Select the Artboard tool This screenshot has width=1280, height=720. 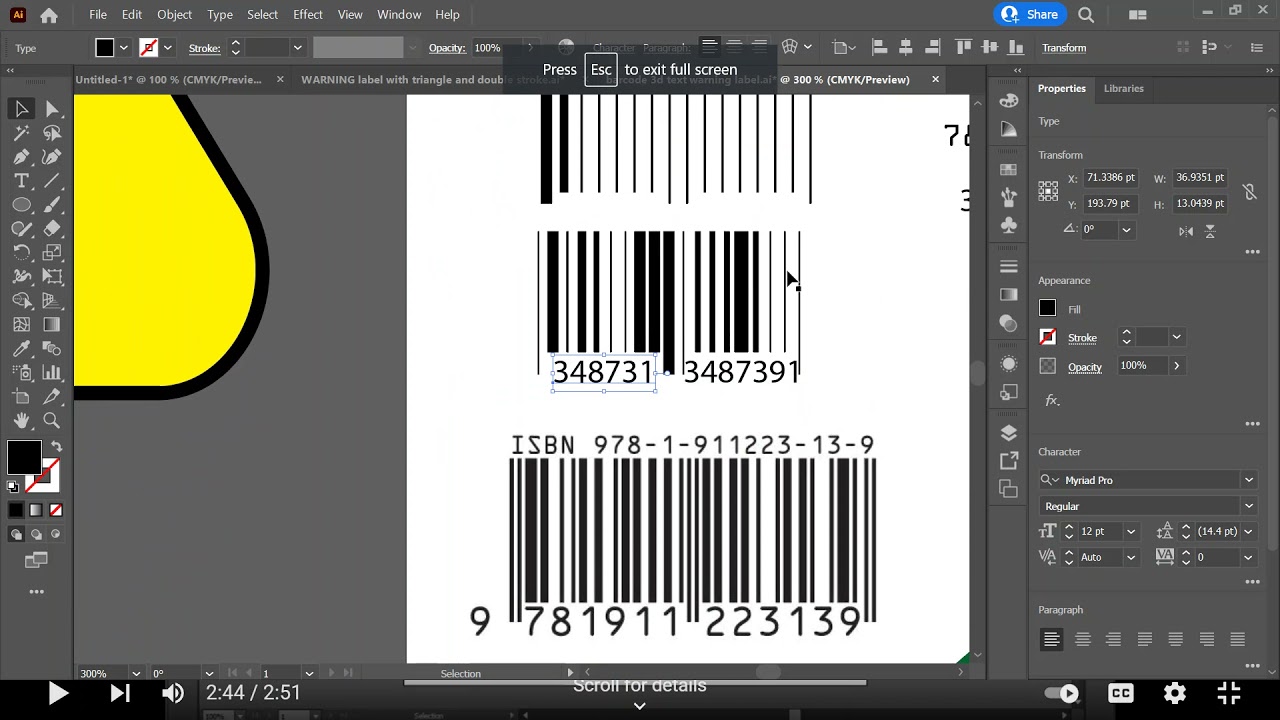pyautogui.click(x=21, y=396)
